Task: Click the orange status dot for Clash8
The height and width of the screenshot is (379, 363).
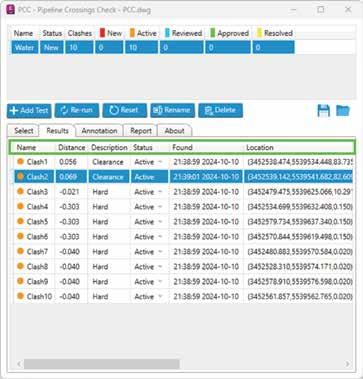Action: coord(20,266)
